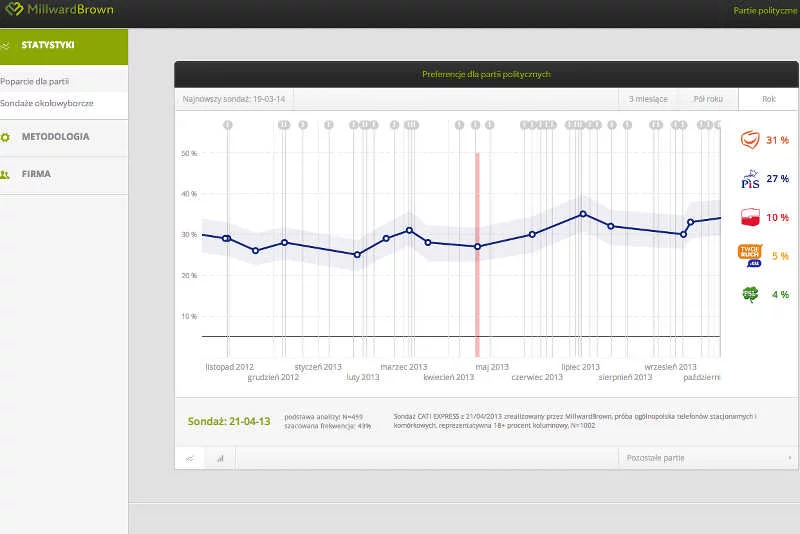The image size is (800, 534).
Task: Click the data point above czerwiec 2013
Action: (x=532, y=235)
